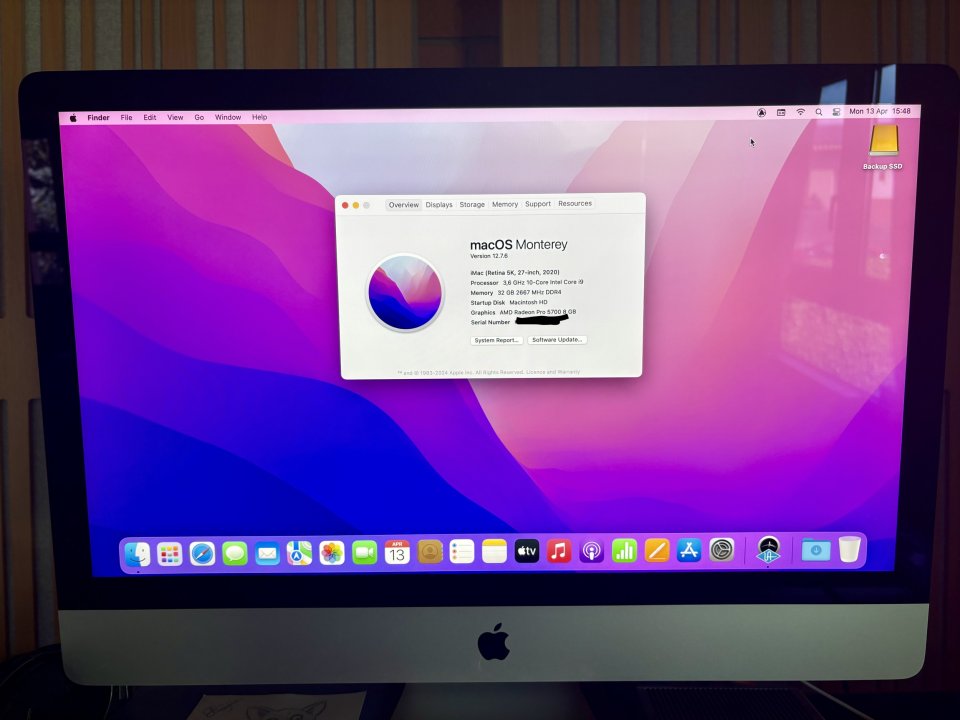Screen dimensions: 960x720
Task: Open the Go menu
Action: click(x=199, y=117)
